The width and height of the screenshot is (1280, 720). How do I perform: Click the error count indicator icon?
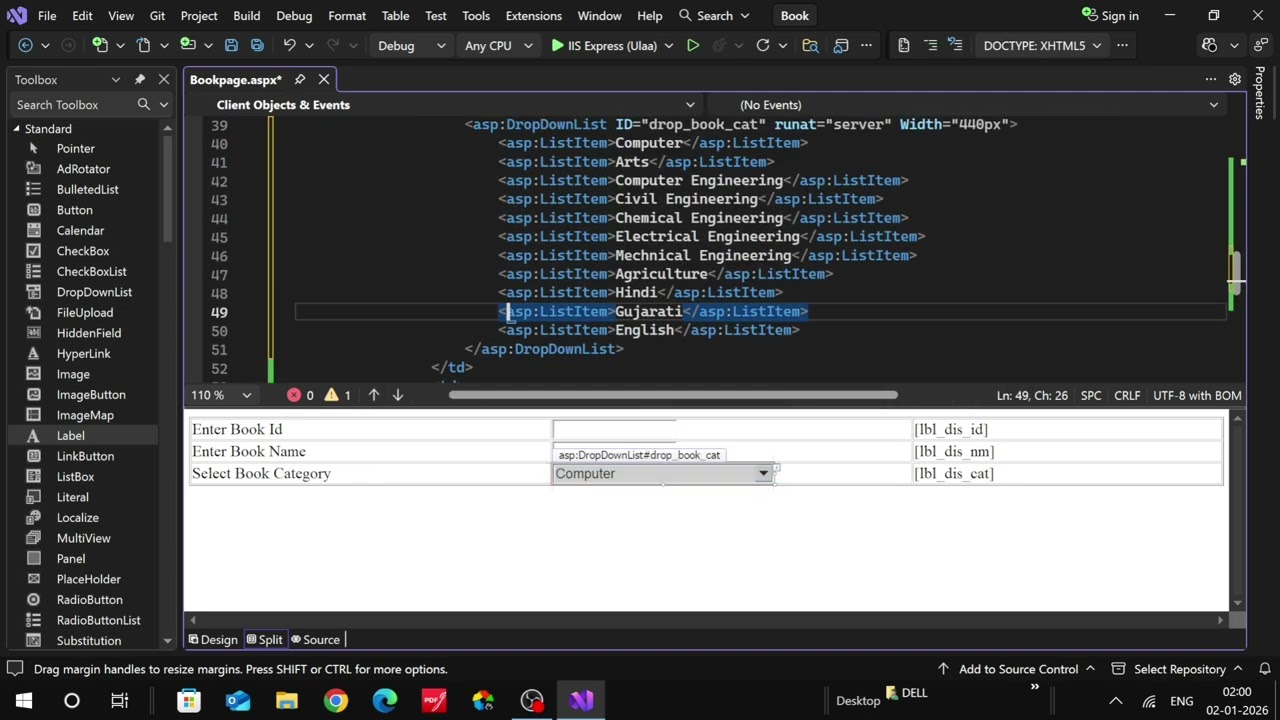pos(294,395)
